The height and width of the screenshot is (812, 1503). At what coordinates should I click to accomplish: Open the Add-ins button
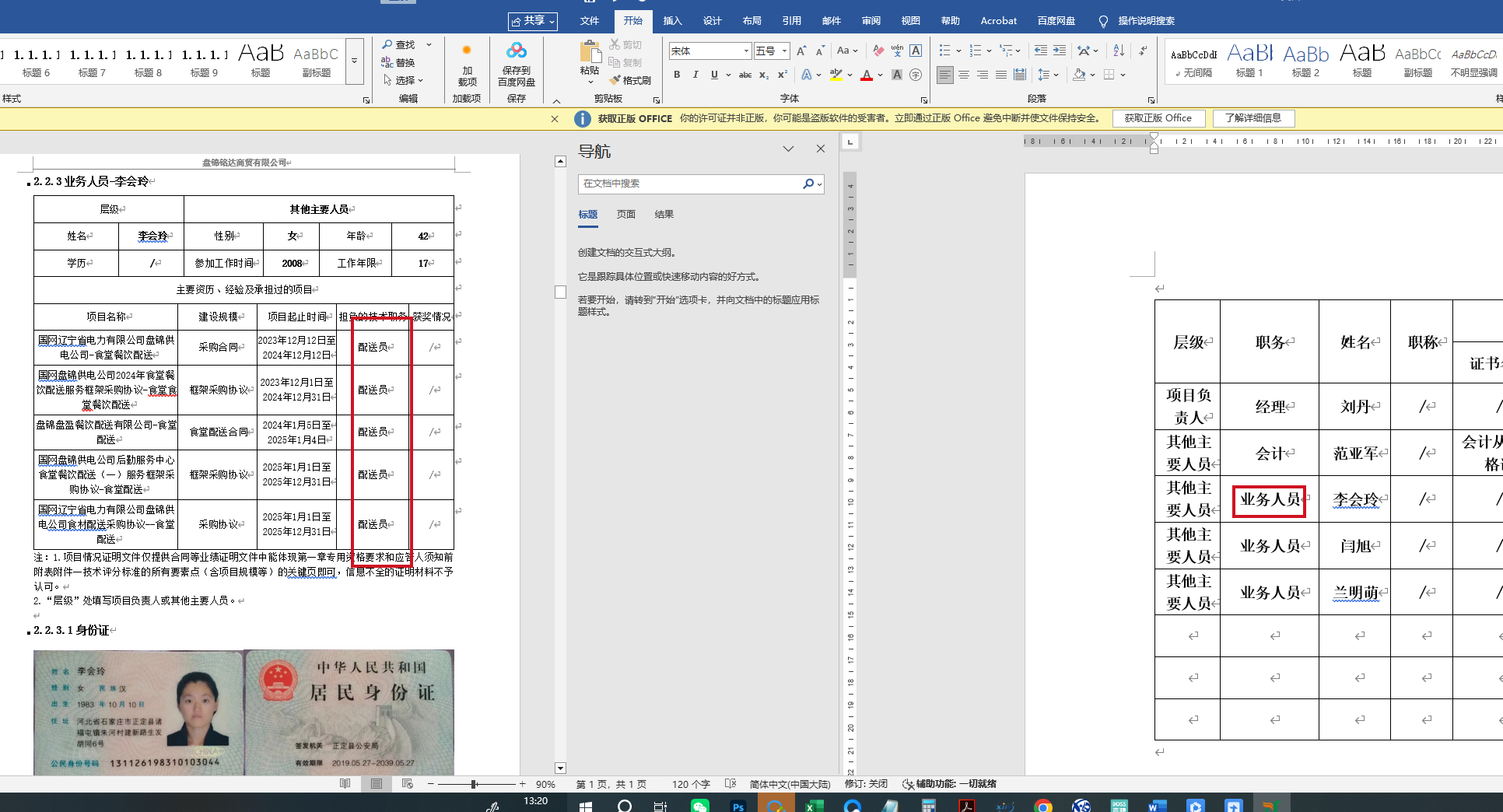467,64
